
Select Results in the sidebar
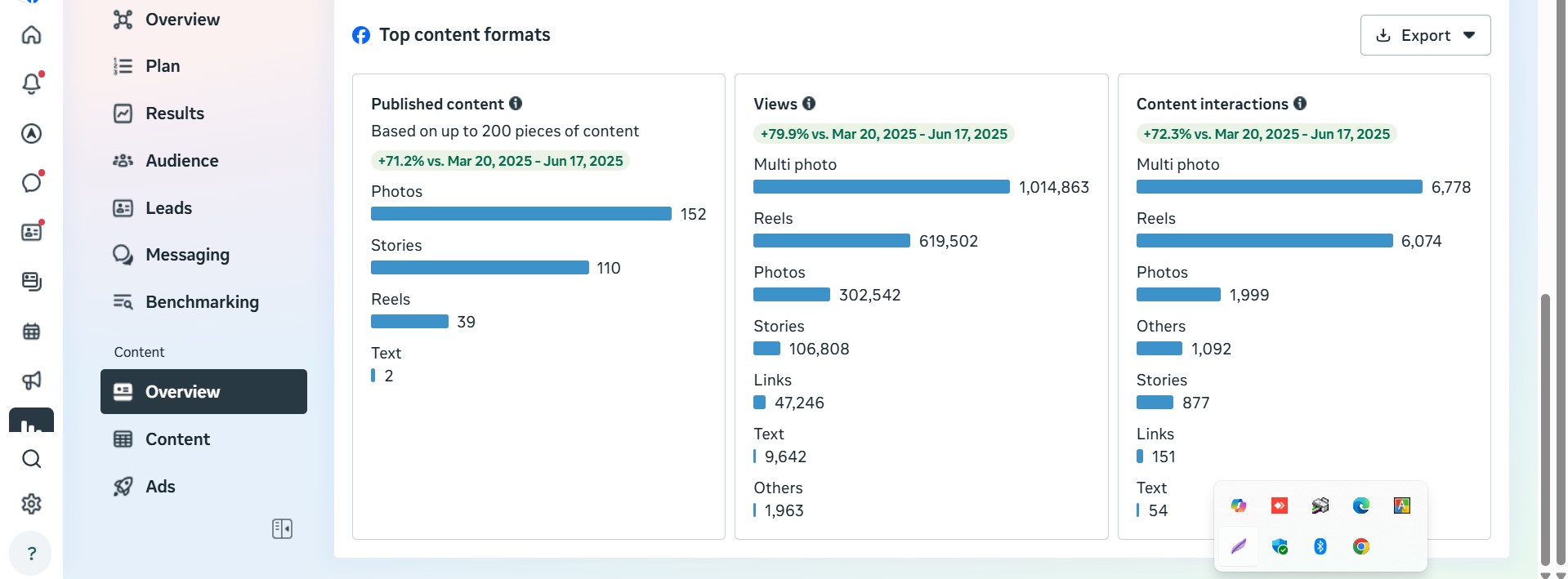pos(174,114)
